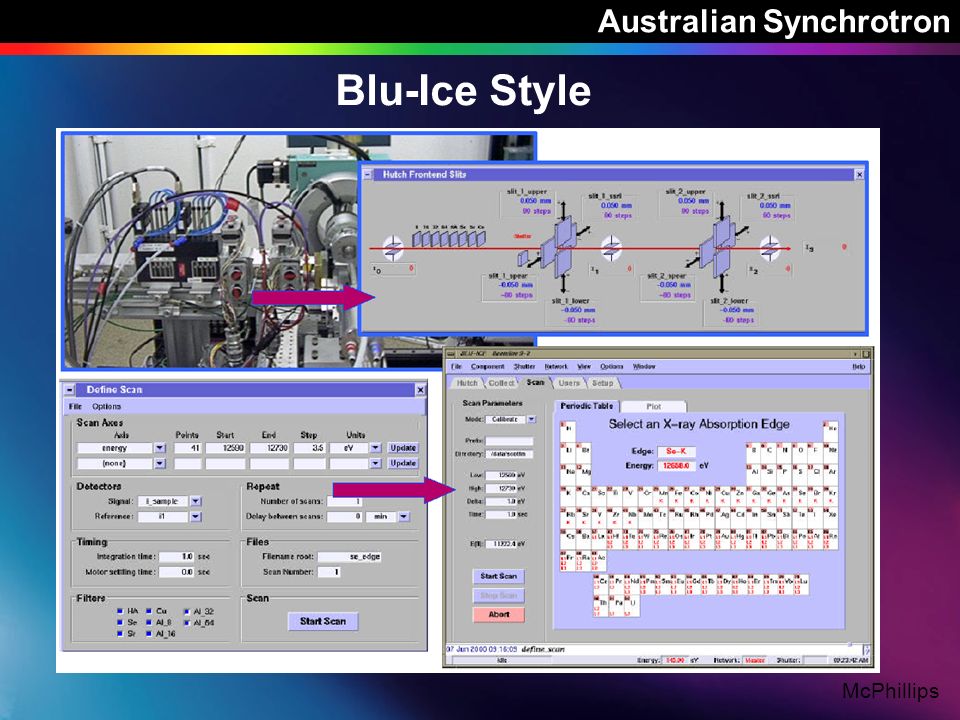Open Options menu in Define Scan window

(107, 407)
